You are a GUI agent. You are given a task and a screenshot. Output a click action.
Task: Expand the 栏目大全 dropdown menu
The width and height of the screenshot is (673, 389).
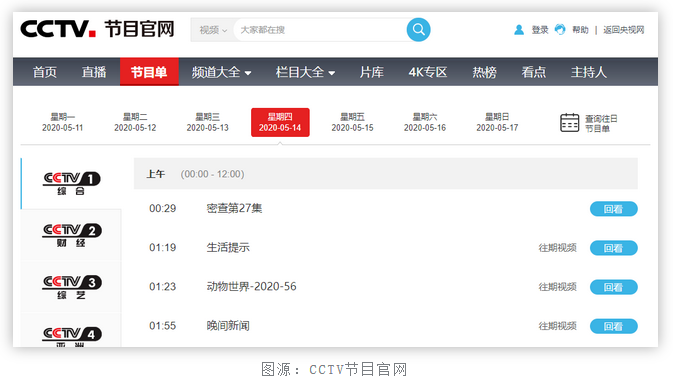pos(305,72)
